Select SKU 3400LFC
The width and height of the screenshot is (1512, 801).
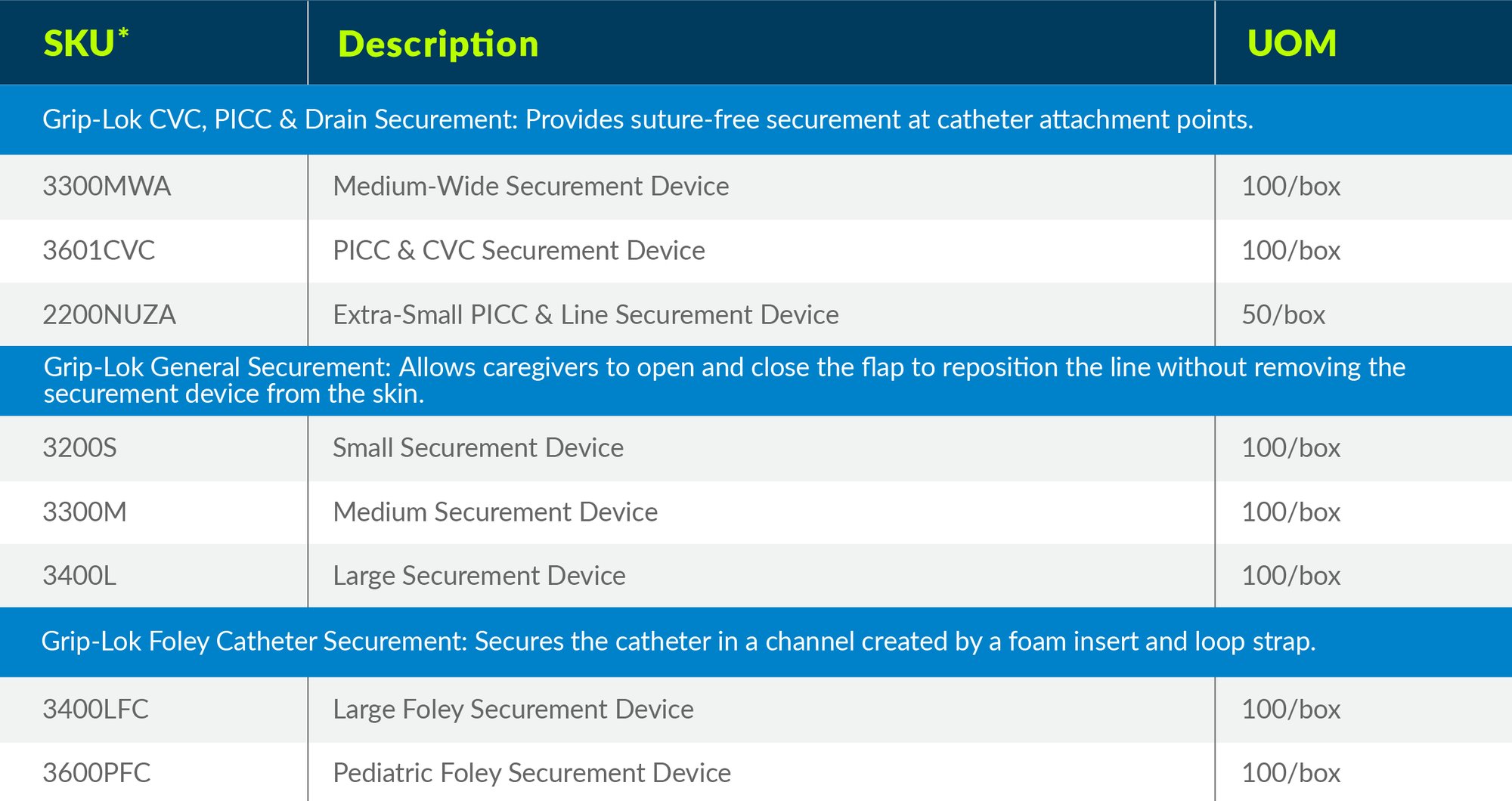coord(95,709)
